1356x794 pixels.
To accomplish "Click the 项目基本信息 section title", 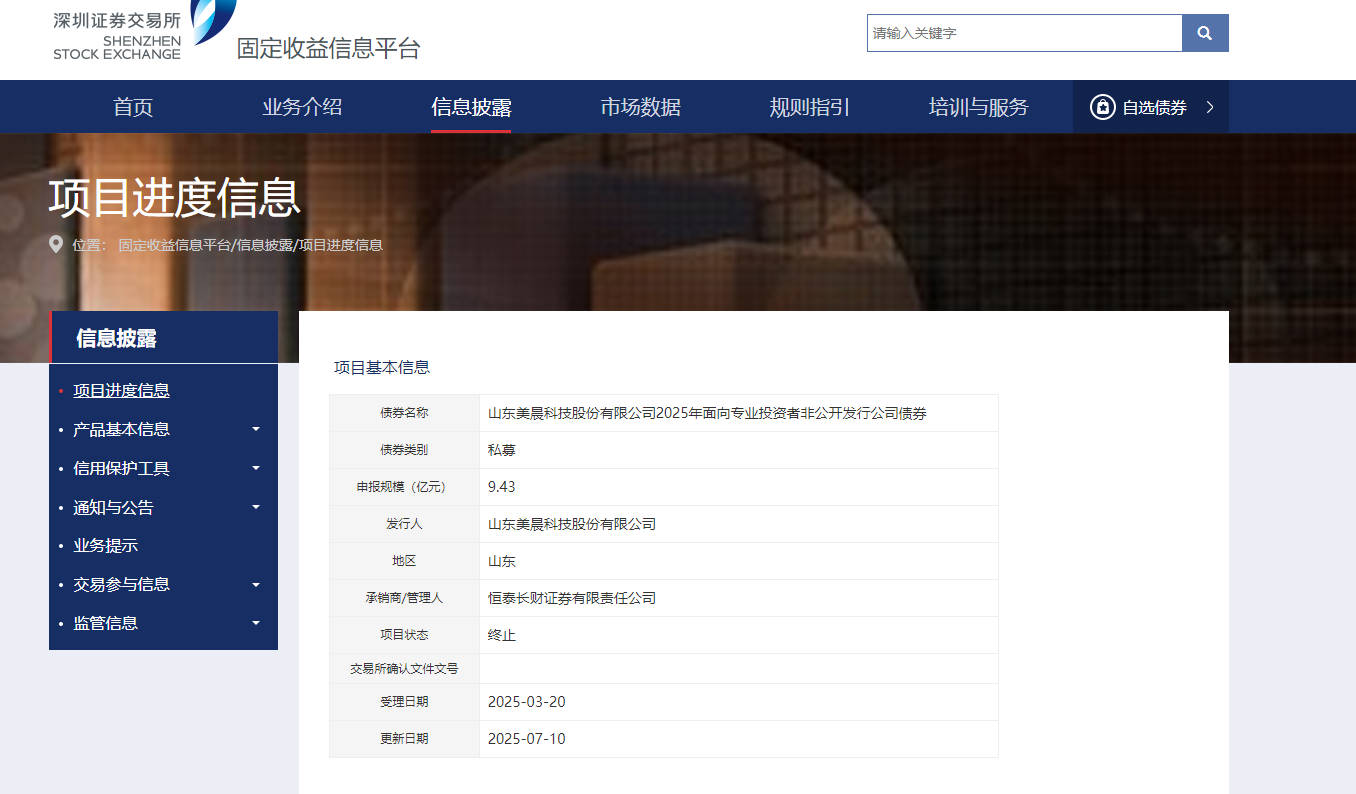I will coord(382,367).
